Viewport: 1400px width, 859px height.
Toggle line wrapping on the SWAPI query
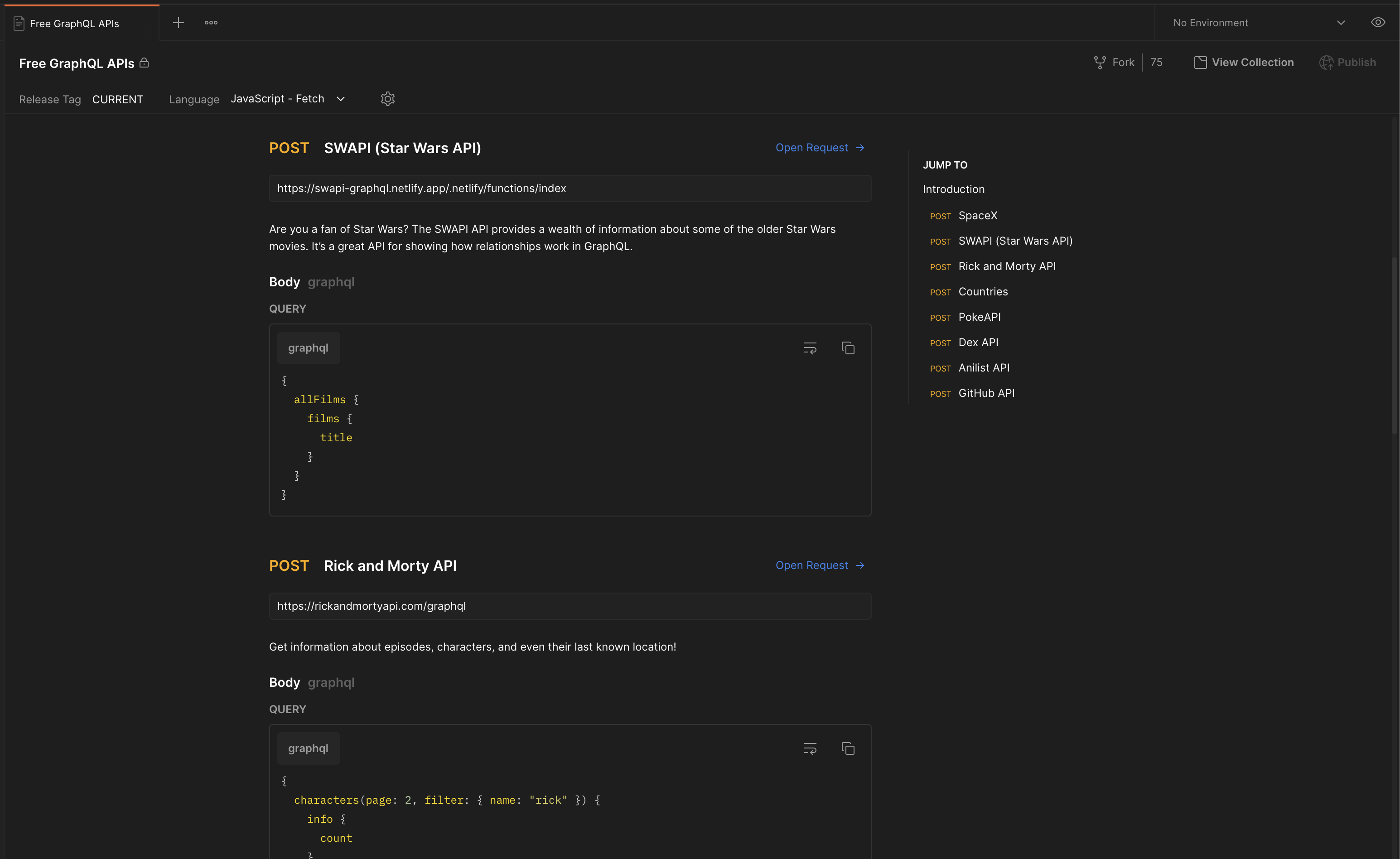810,347
